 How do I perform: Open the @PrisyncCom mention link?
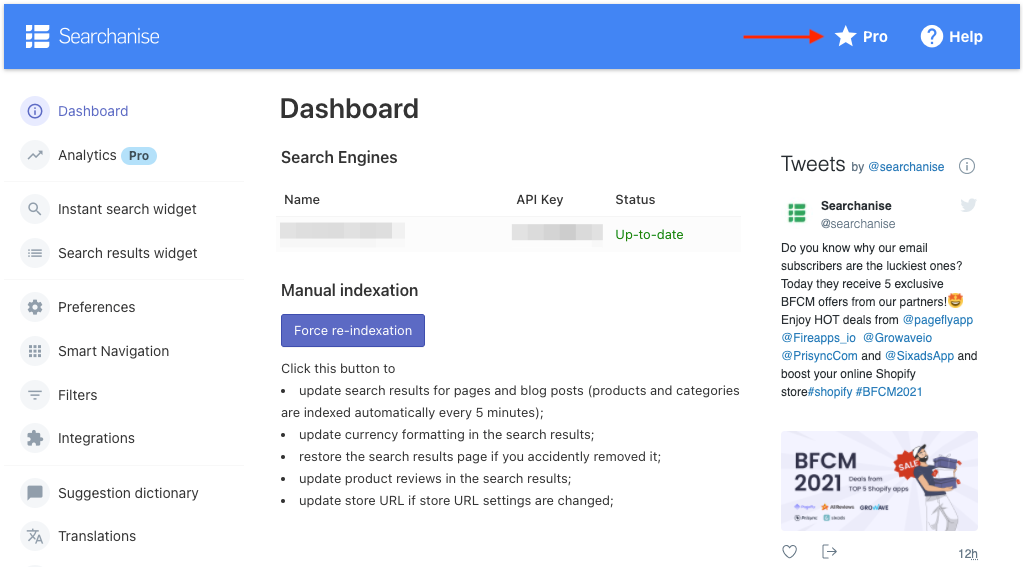(819, 356)
